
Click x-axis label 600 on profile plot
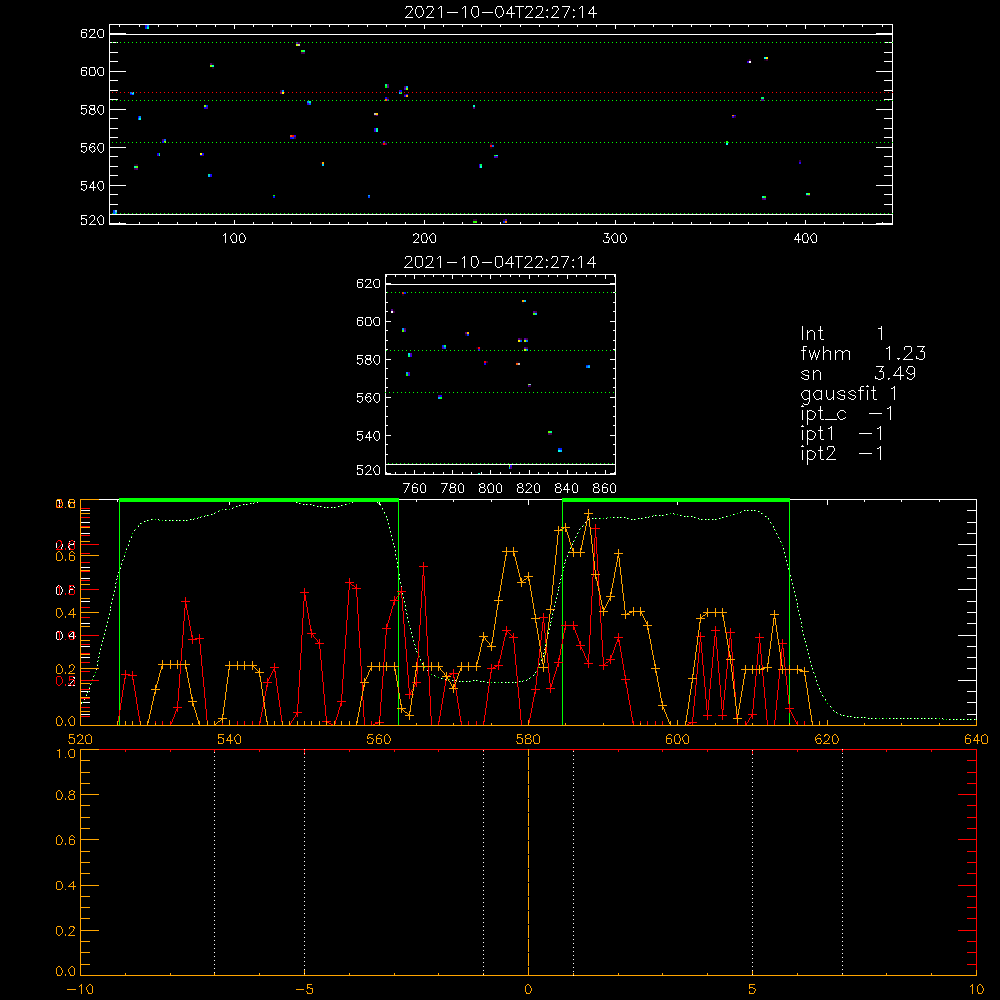677,740
